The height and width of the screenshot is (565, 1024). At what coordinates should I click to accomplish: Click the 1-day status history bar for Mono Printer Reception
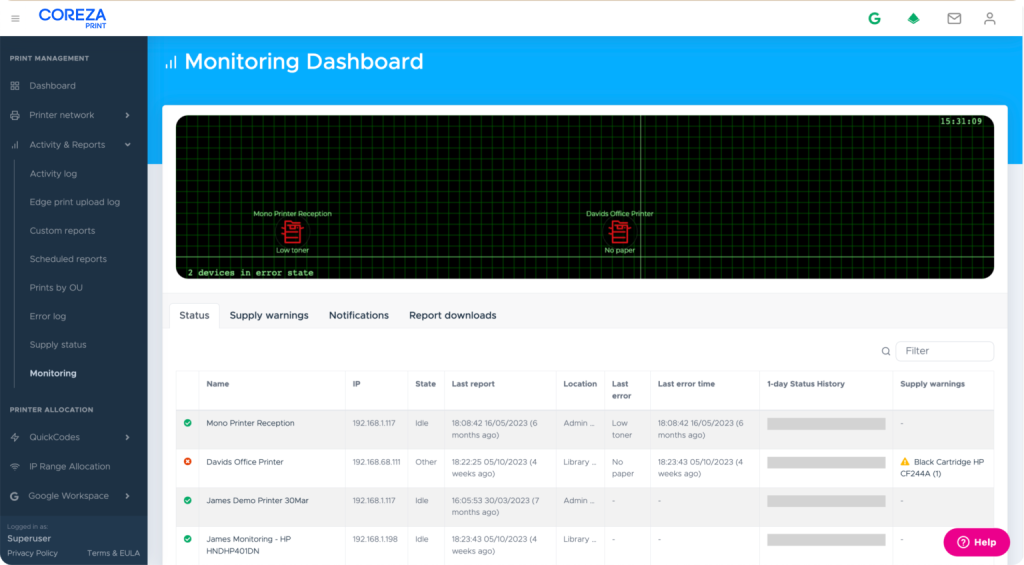pyautogui.click(x=825, y=423)
